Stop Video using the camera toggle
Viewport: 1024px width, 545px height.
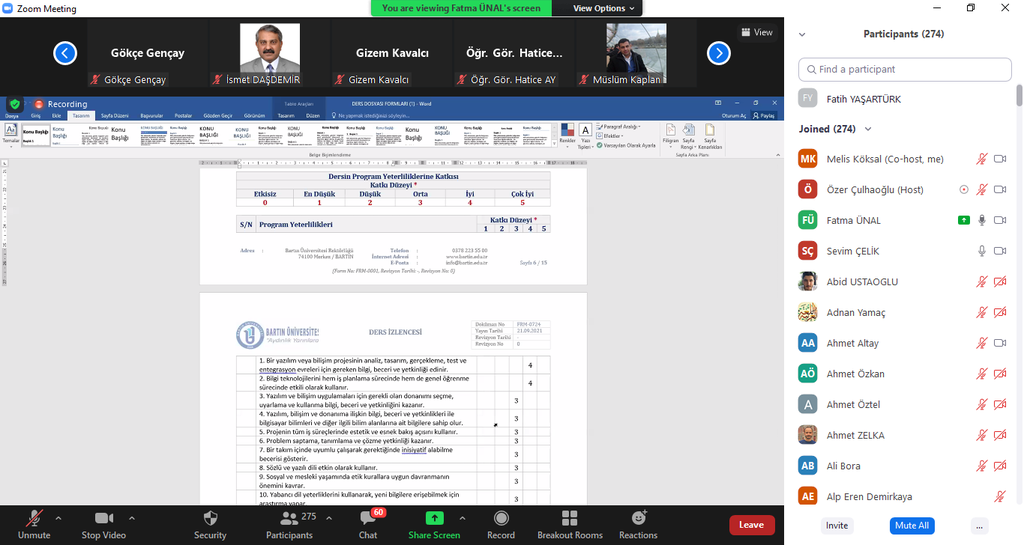click(104, 525)
